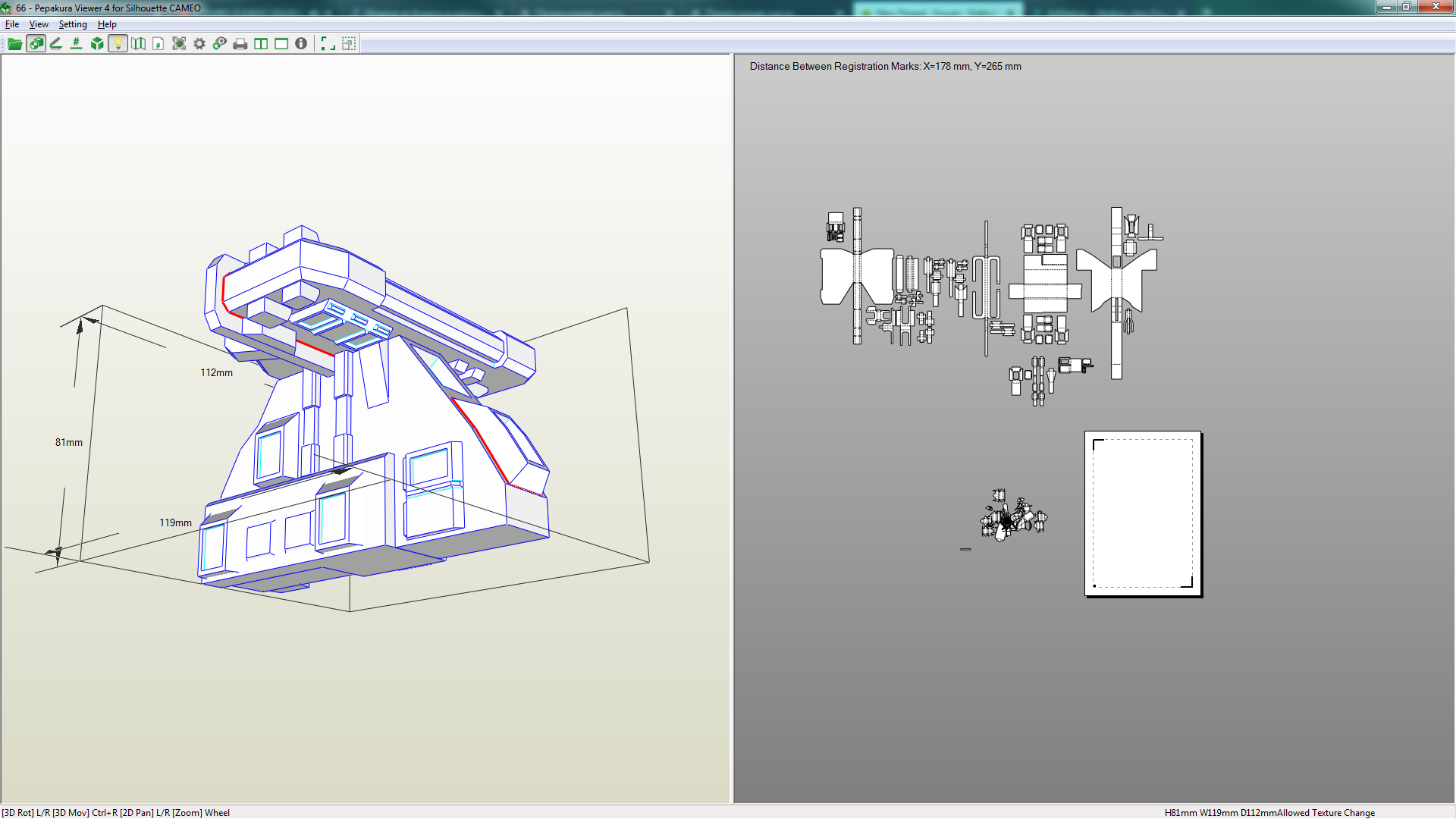Click the Open file folder icon
Screen dimensions: 1456x819
point(14,44)
